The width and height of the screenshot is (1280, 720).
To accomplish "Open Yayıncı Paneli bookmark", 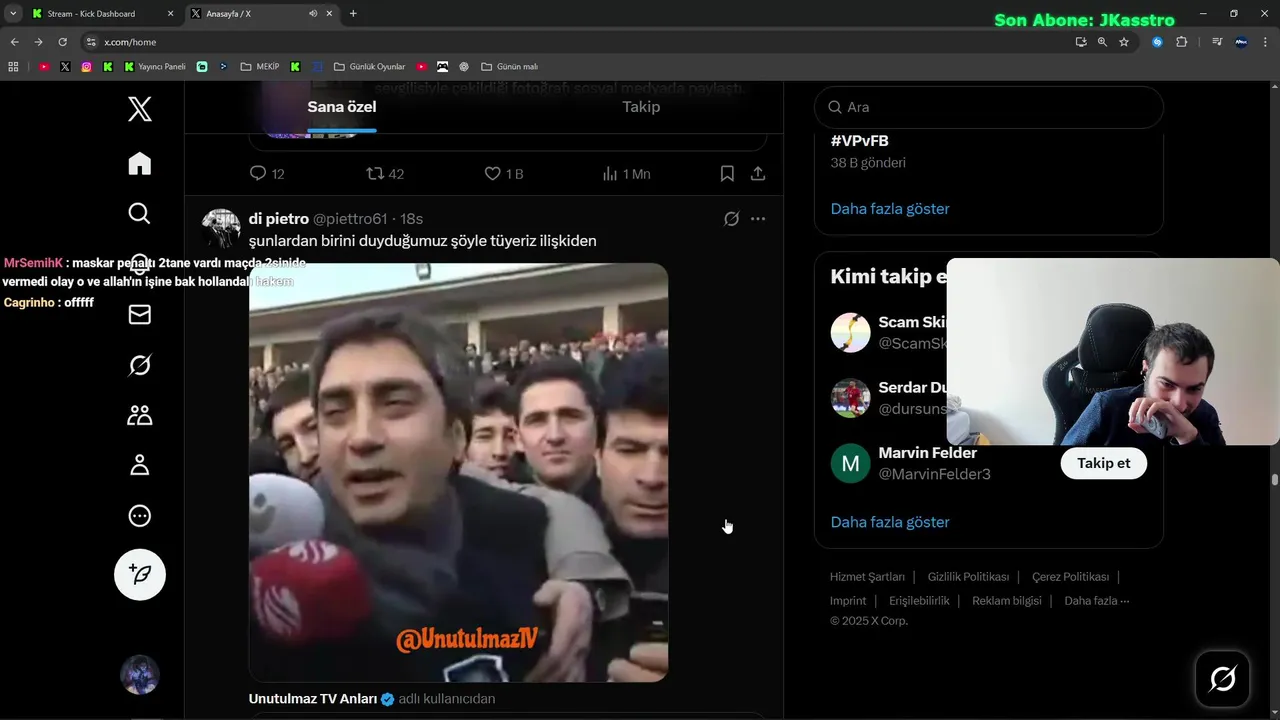I will tap(155, 67).
